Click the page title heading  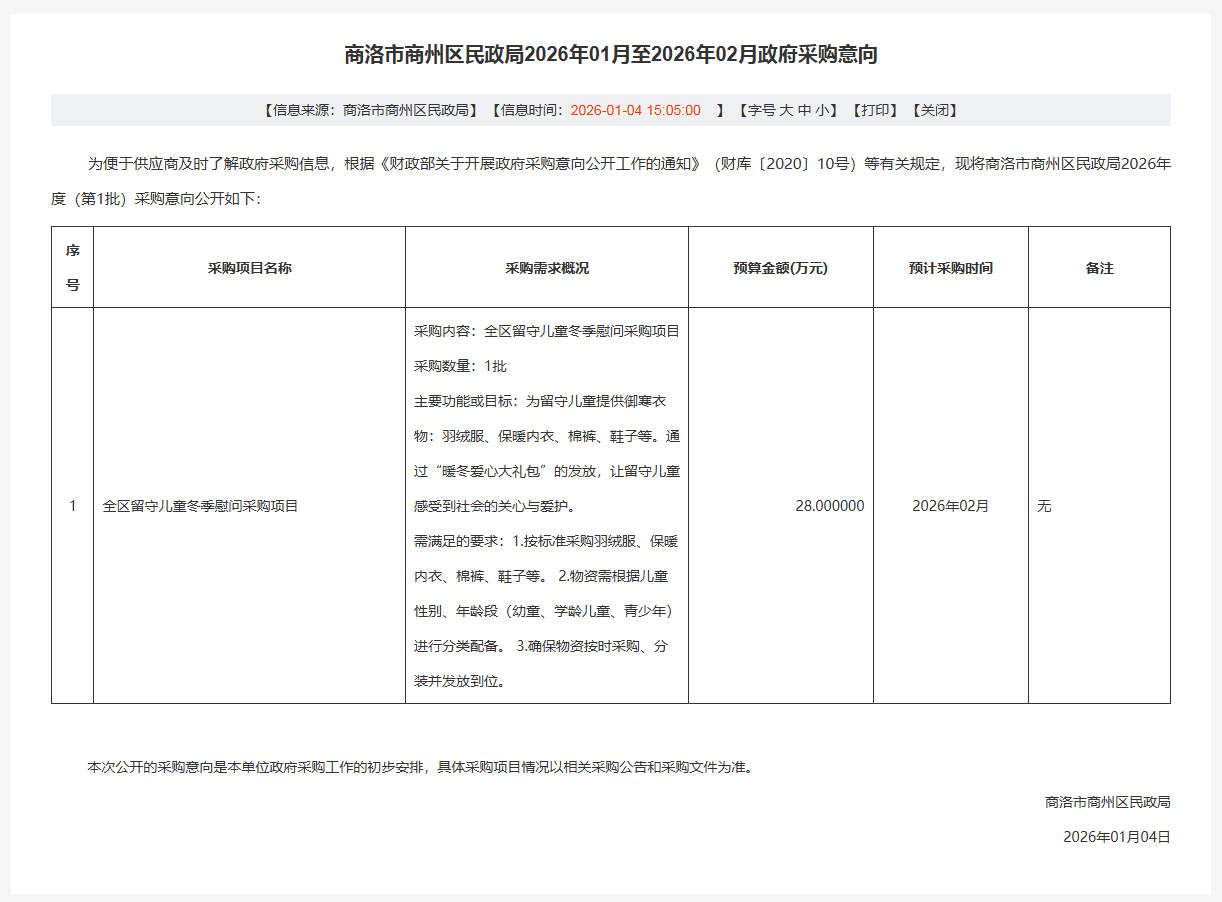click(x=610, y=55)
